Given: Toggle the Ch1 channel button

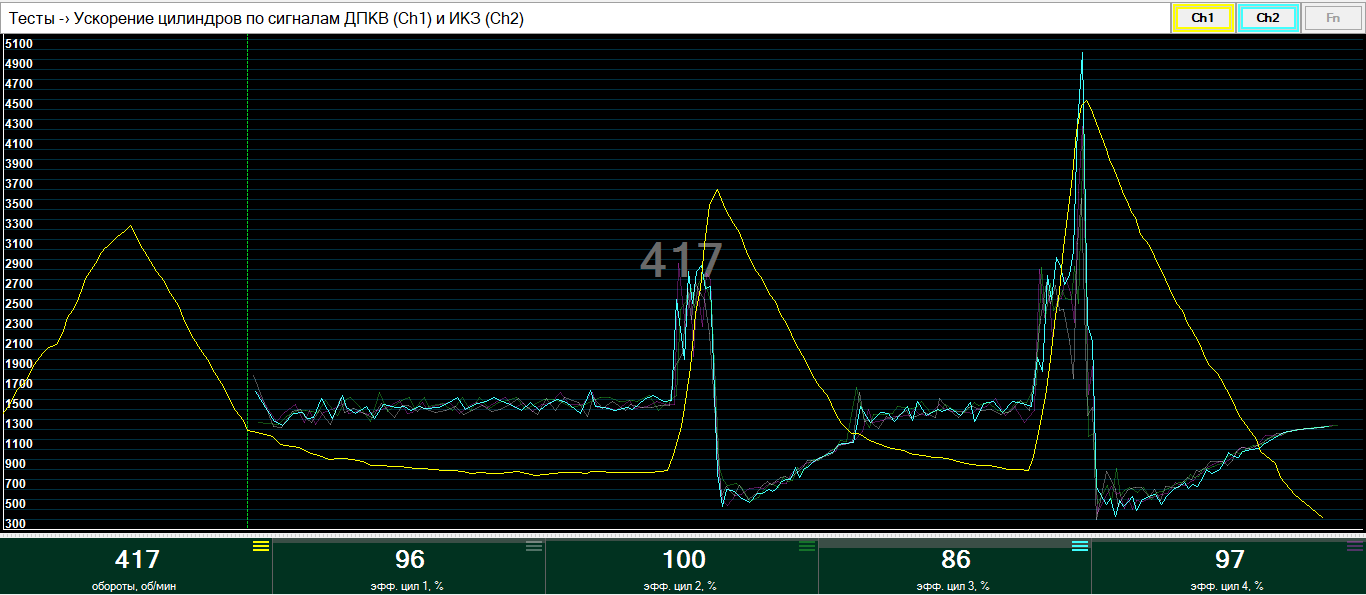Looking at the screenshot, I should click(x=1203, y=18).
